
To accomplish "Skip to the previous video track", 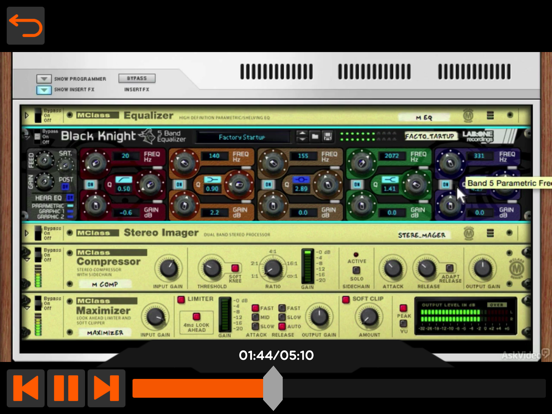I will (x=26, y=388).
